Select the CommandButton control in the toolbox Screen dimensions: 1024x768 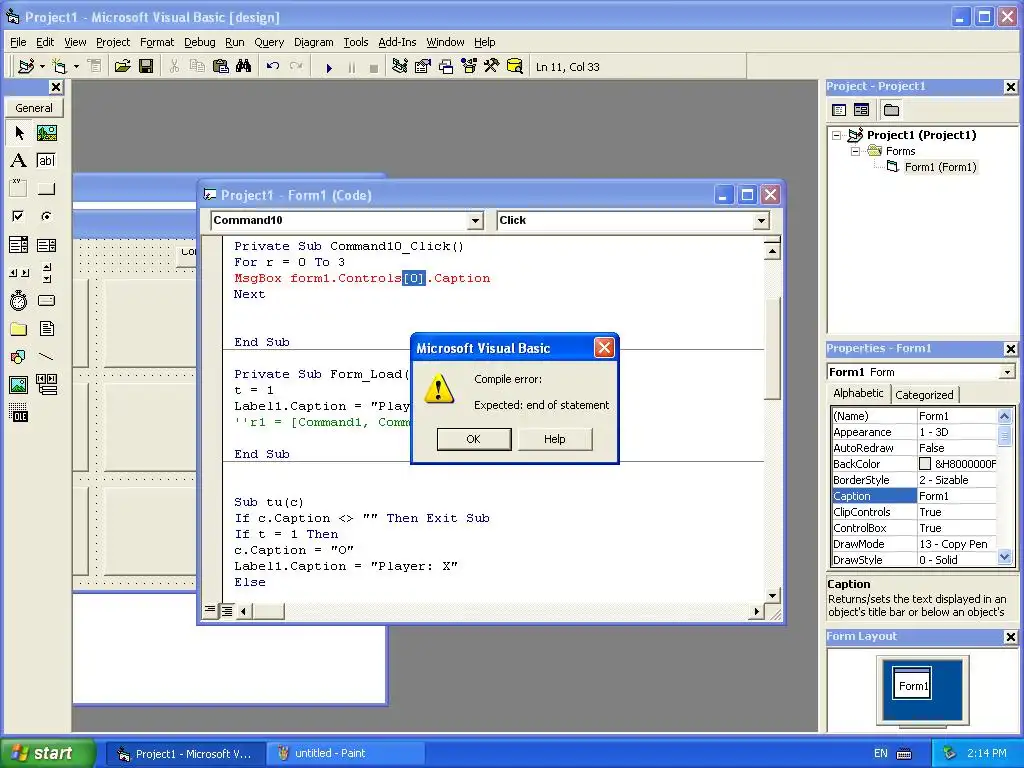pos(46,189)
